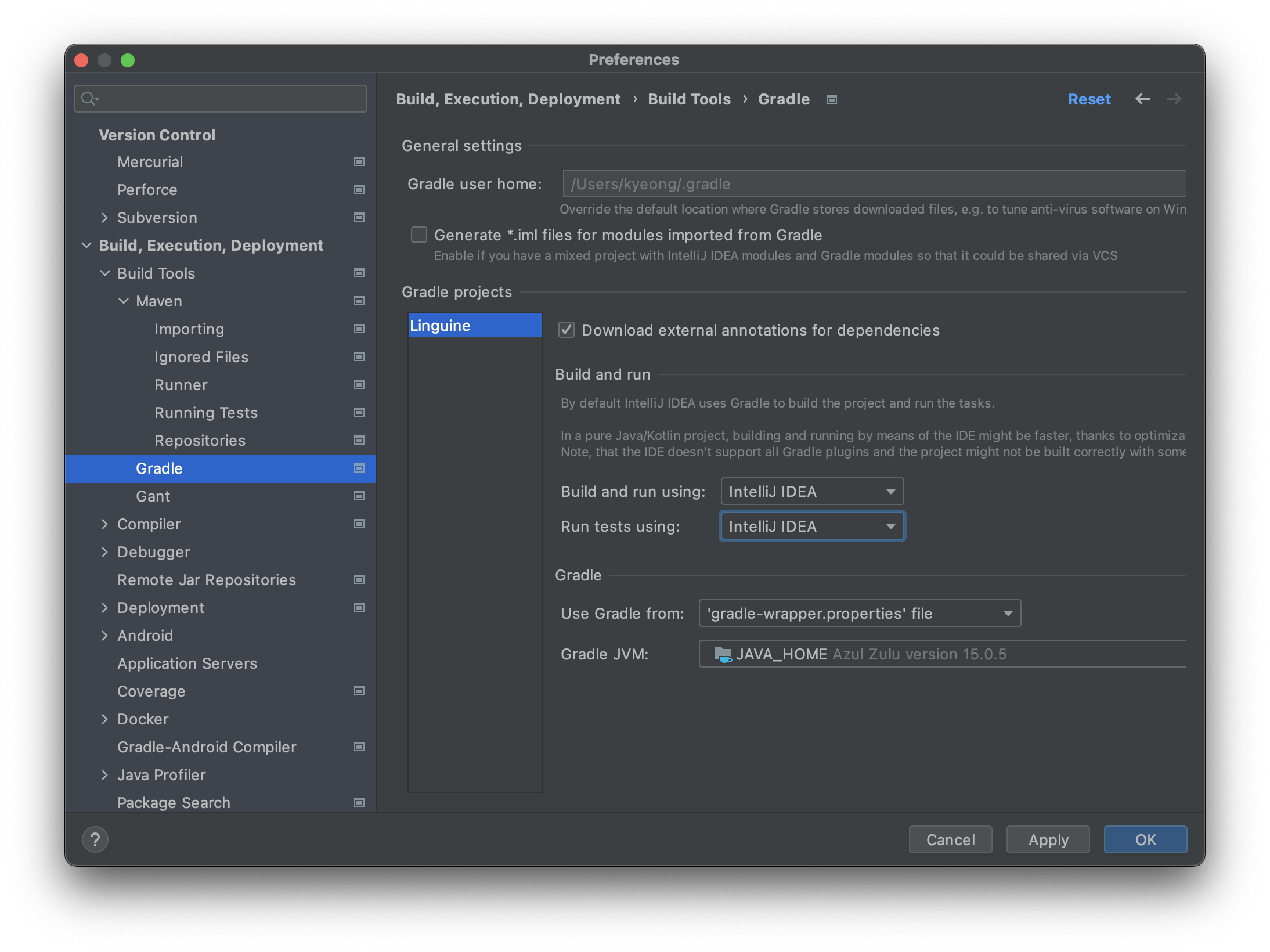Image resolution: width=1270 pixels, height=952 pixels.
Task: Click project-level icon beside Importing
Action: click(x=359, y=329)
